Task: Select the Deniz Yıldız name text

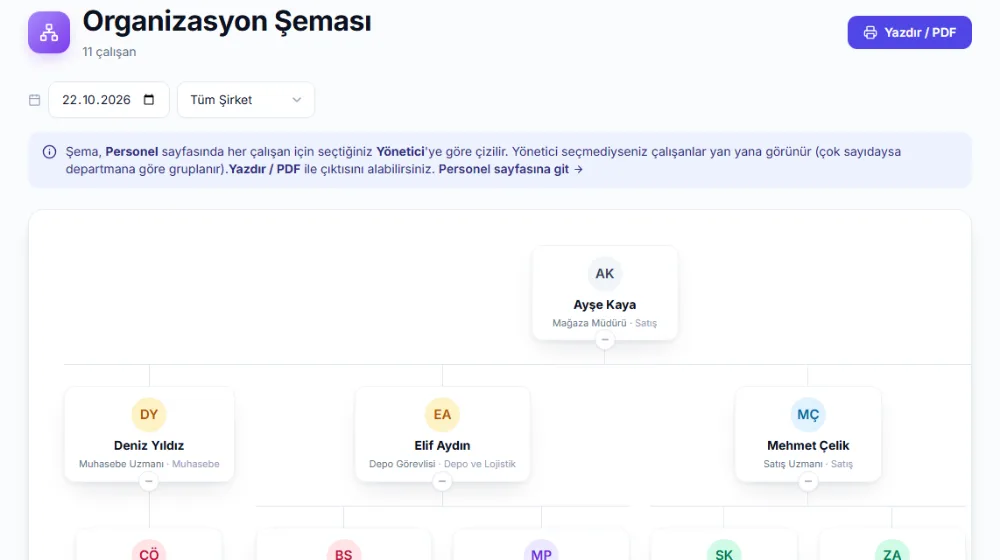Action: [149, 445]
